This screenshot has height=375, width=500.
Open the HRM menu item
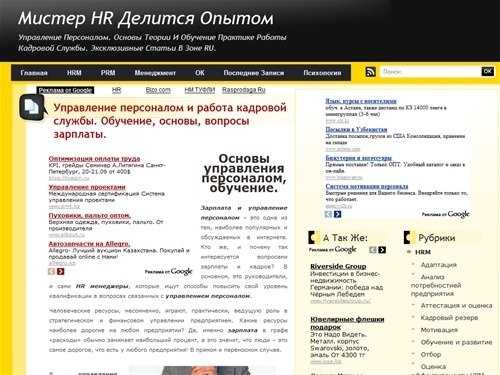click(74, 73)
